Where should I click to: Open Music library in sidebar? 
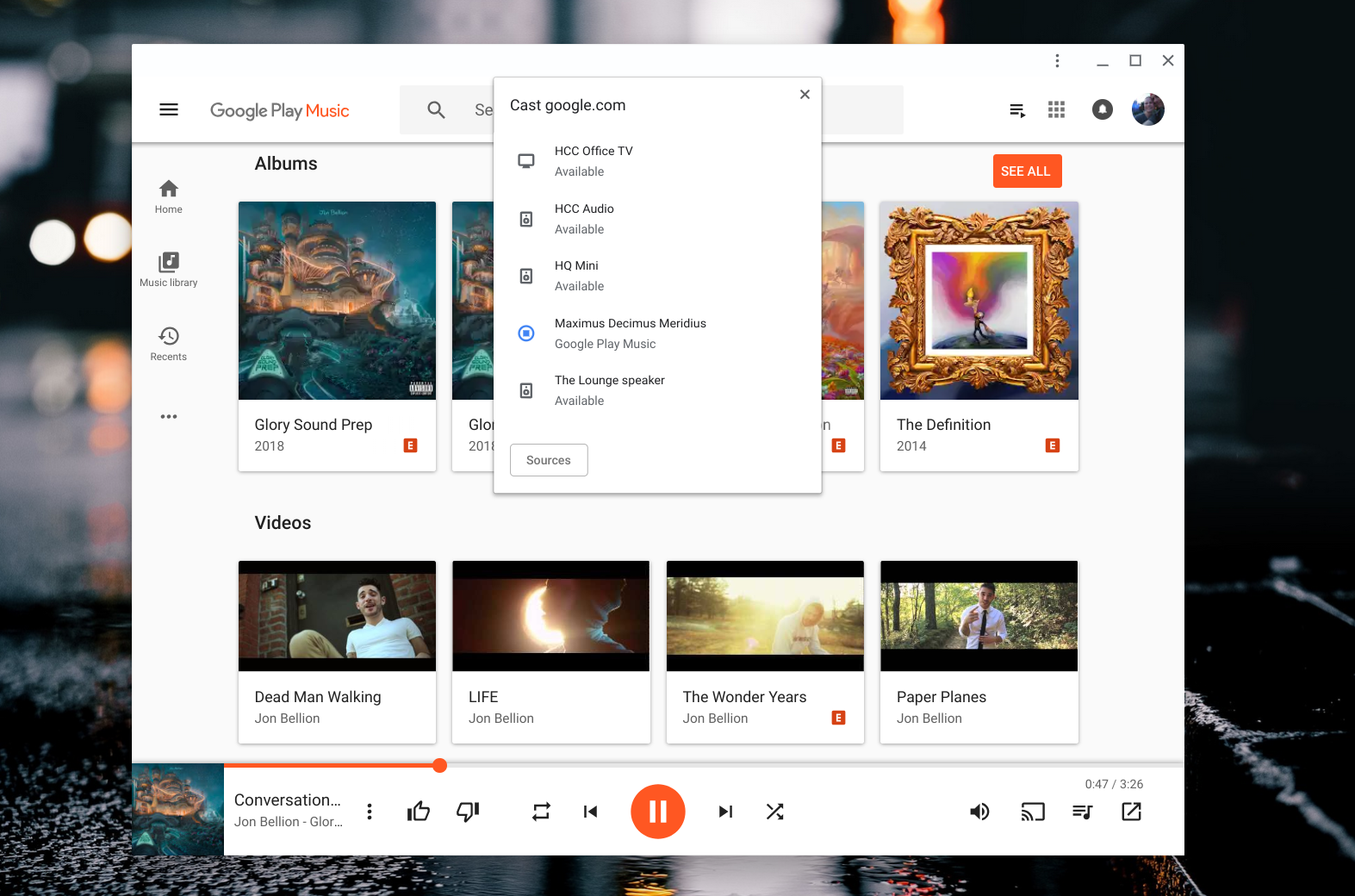point(169,270)
